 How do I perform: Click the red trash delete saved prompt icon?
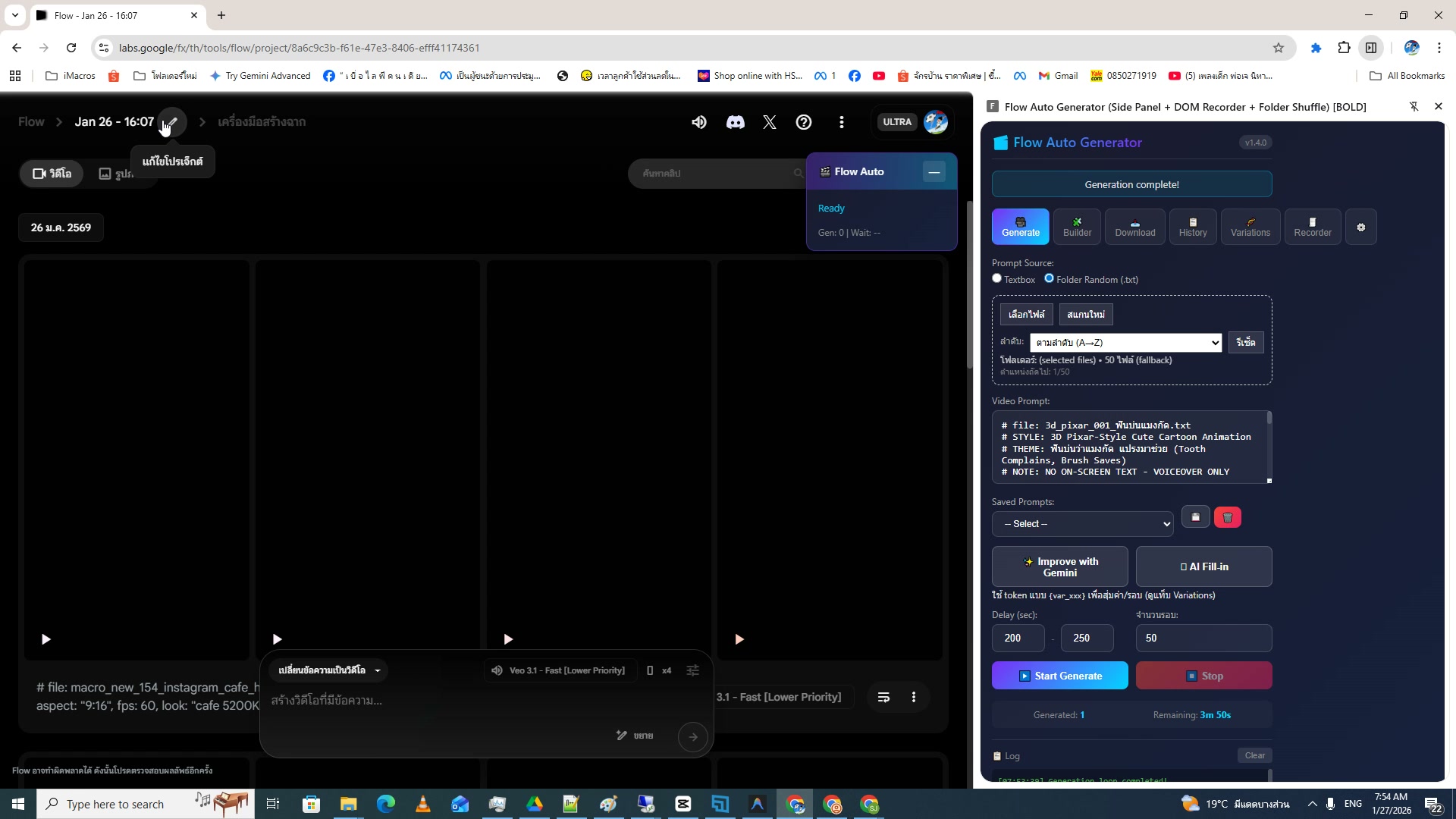click(1227, 517)
